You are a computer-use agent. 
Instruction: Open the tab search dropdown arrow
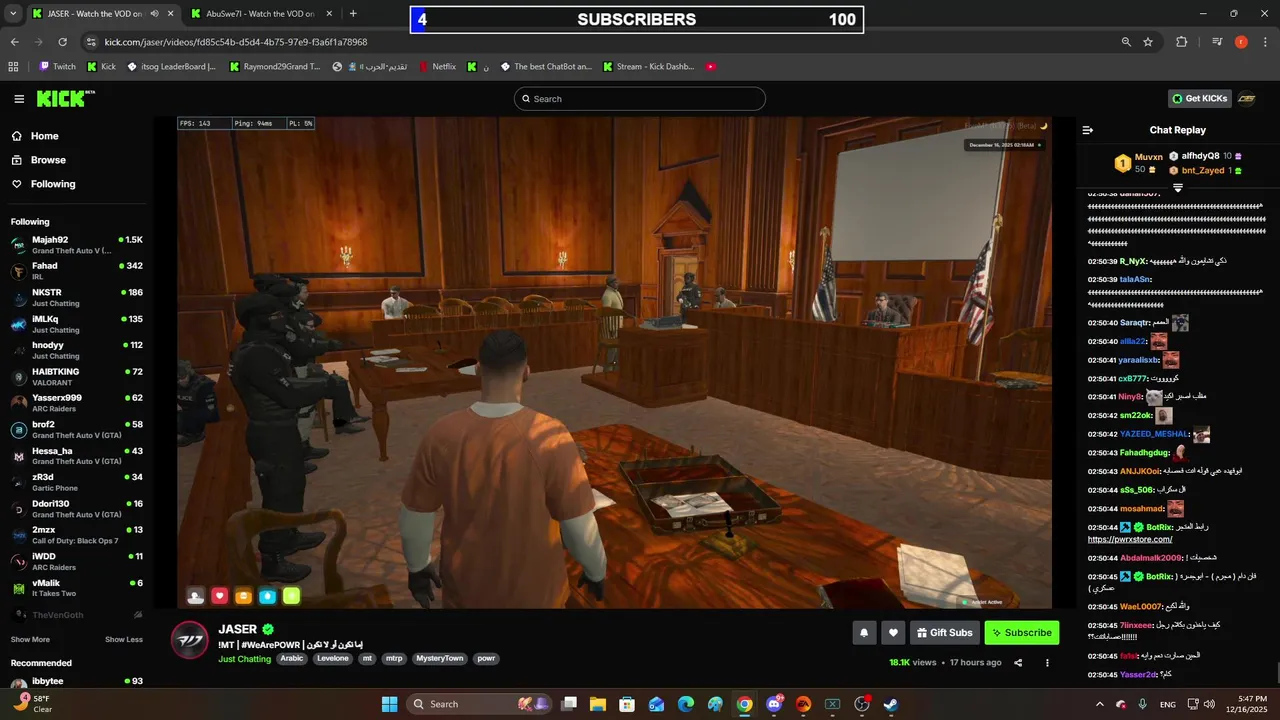[x=13, y=14]
